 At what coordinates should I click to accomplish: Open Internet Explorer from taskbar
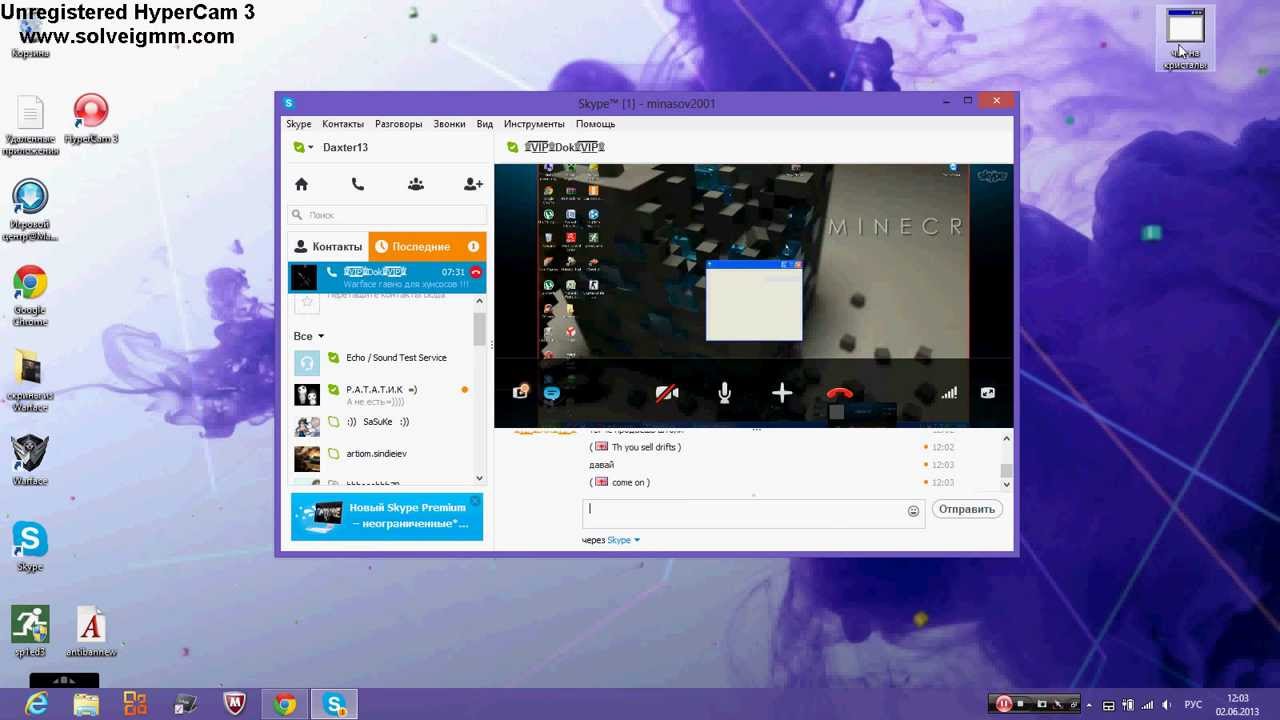(x=36, y=704)
